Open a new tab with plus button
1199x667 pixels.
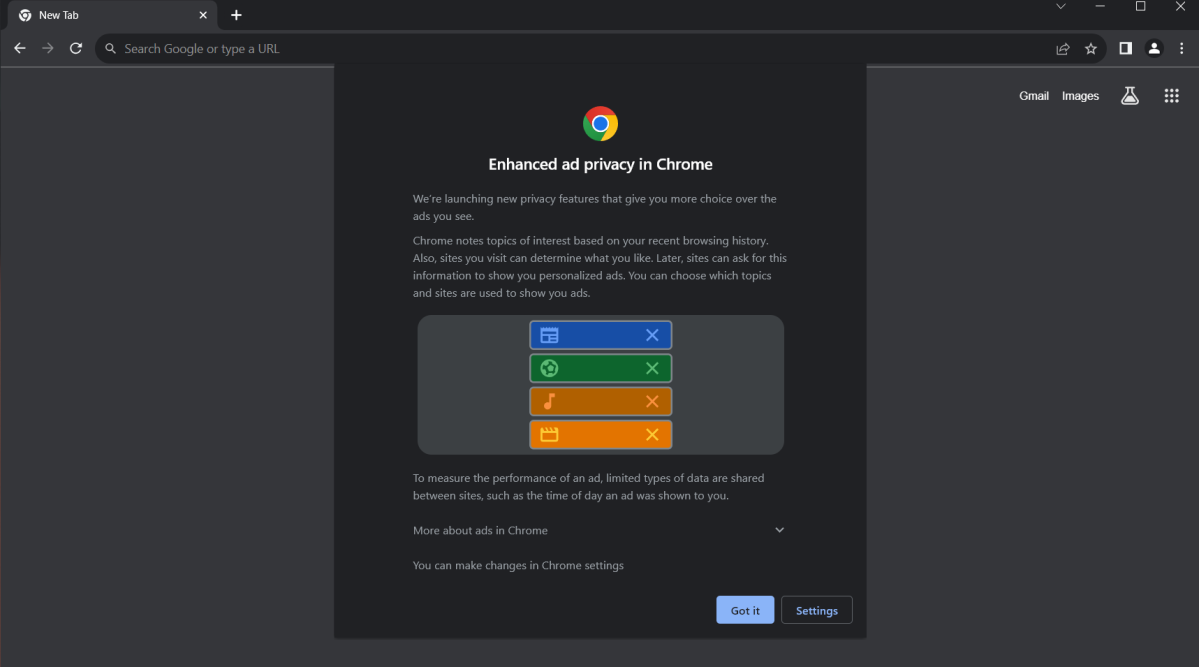(236, 15)
